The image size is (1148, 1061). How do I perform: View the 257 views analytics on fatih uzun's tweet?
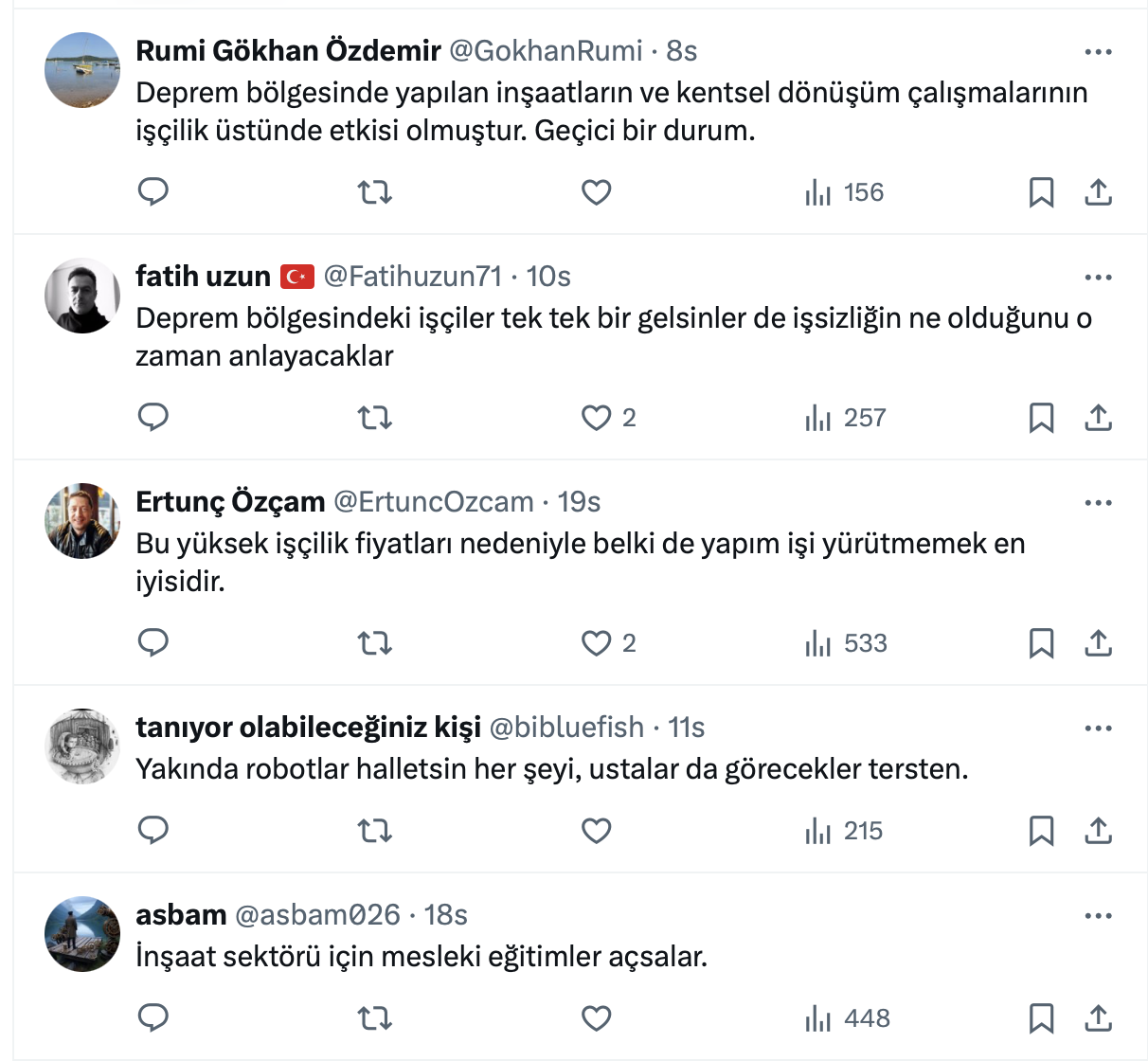pos(846,418)
